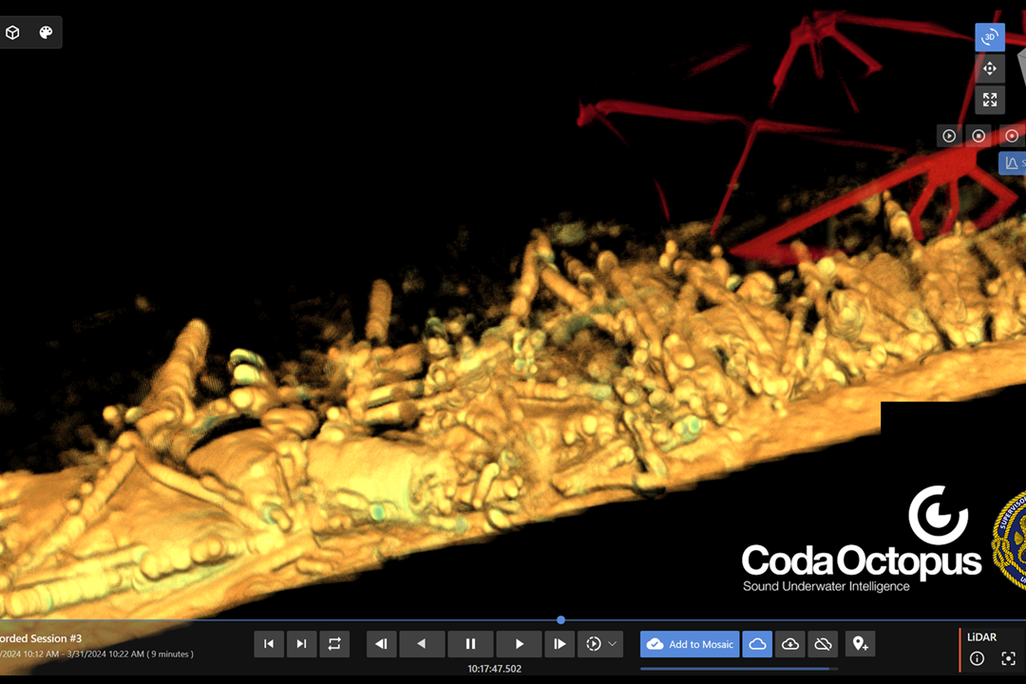Hide the cloud with the crossed-cloud toggle

coord(823,644)
